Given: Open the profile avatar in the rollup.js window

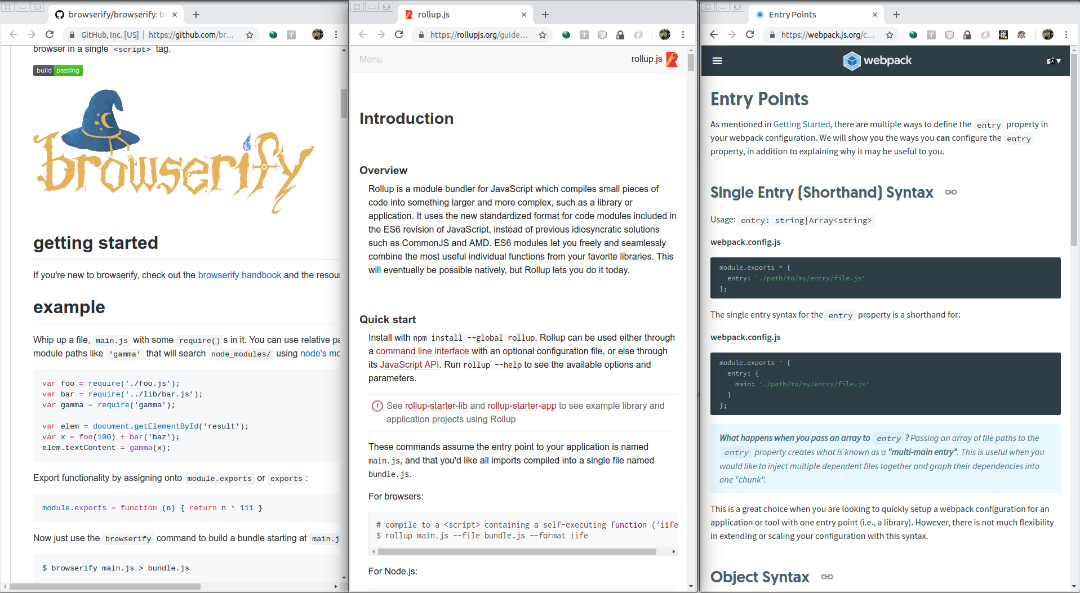Looking at the screenshot, I should (665, 34).
